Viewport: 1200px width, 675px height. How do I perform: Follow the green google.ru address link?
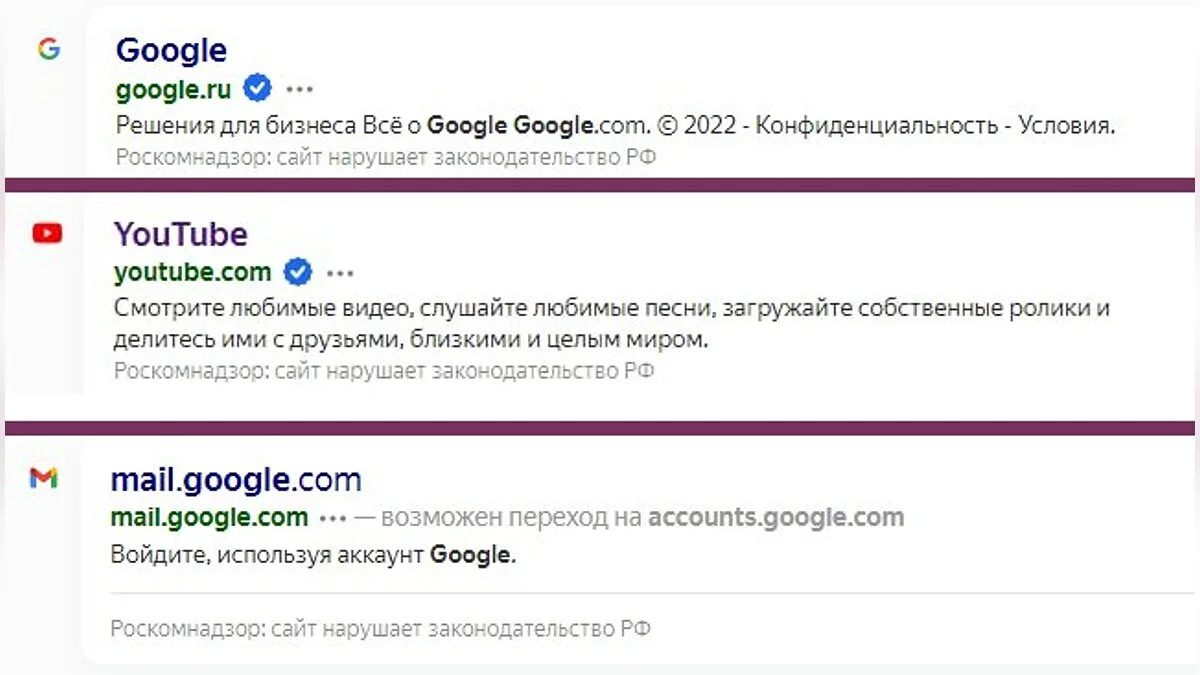click(173, 89)
